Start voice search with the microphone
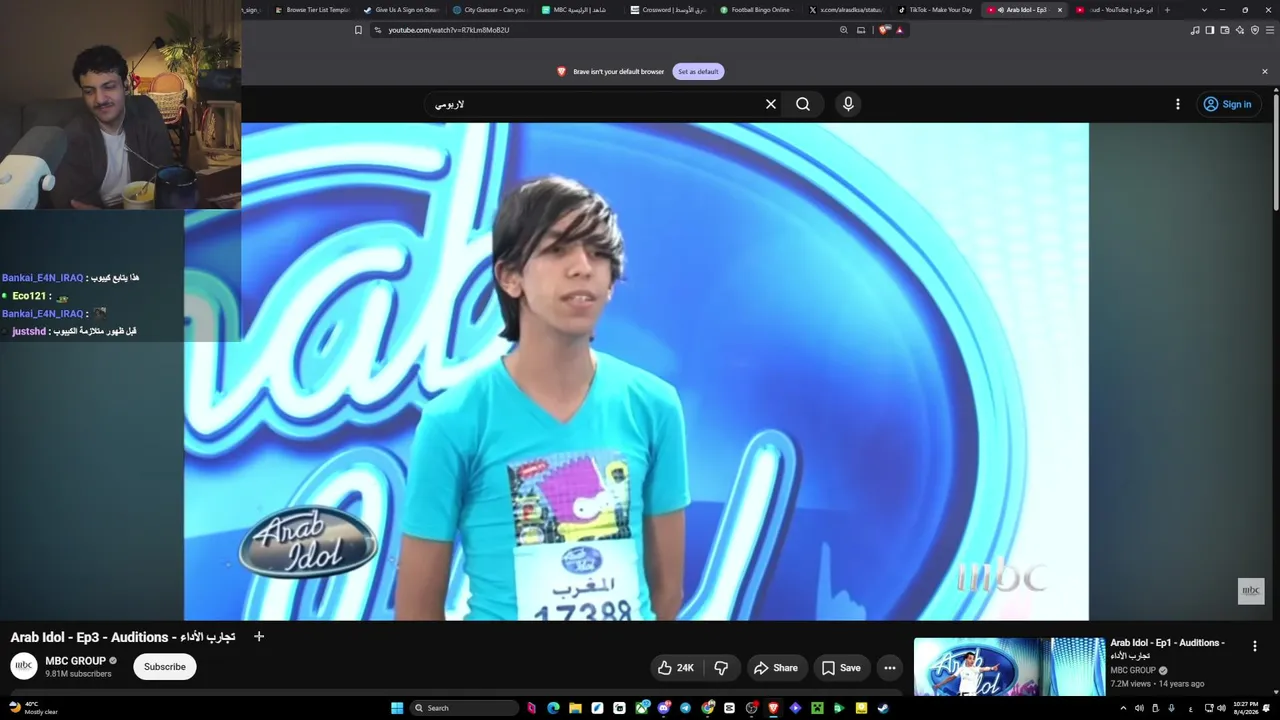Screen dimensions: 1280x720 click(x=848, y=104)
